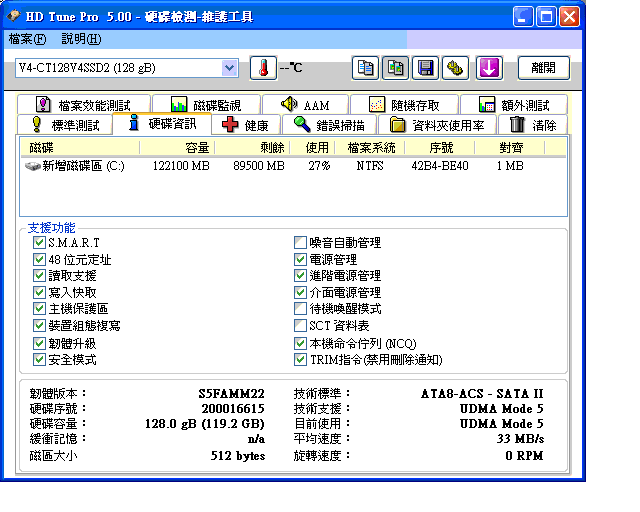Switch to the 磁碟監視 tab

[x=206, y=105]
